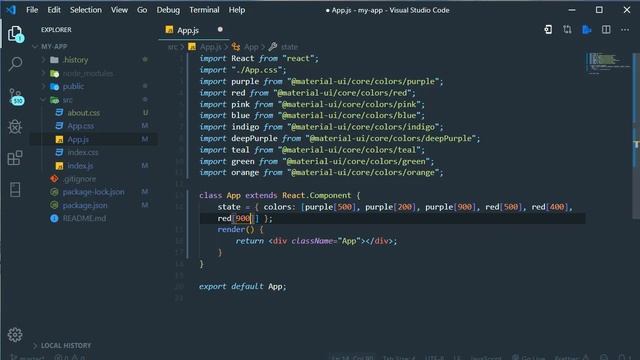640x360 pixels.
Task: Click the blue editor toolbar icon
Action: 587,29
